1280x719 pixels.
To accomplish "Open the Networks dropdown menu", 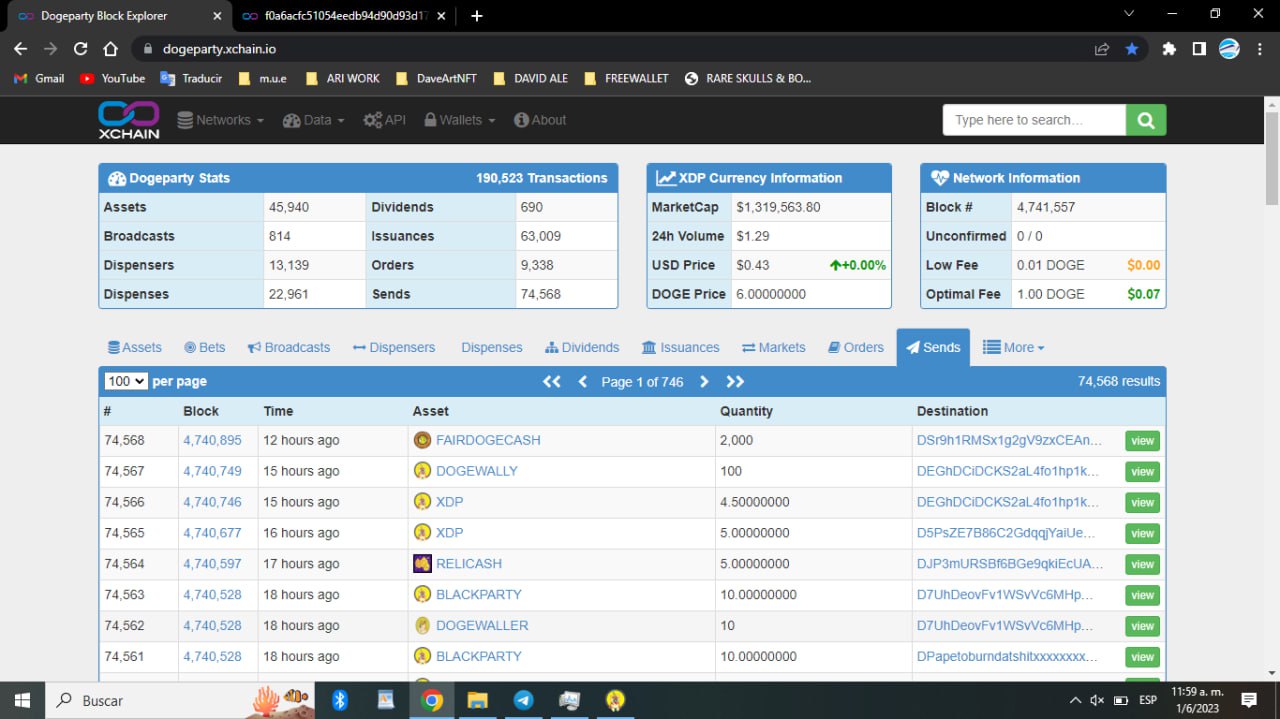I will coord(221,120).
